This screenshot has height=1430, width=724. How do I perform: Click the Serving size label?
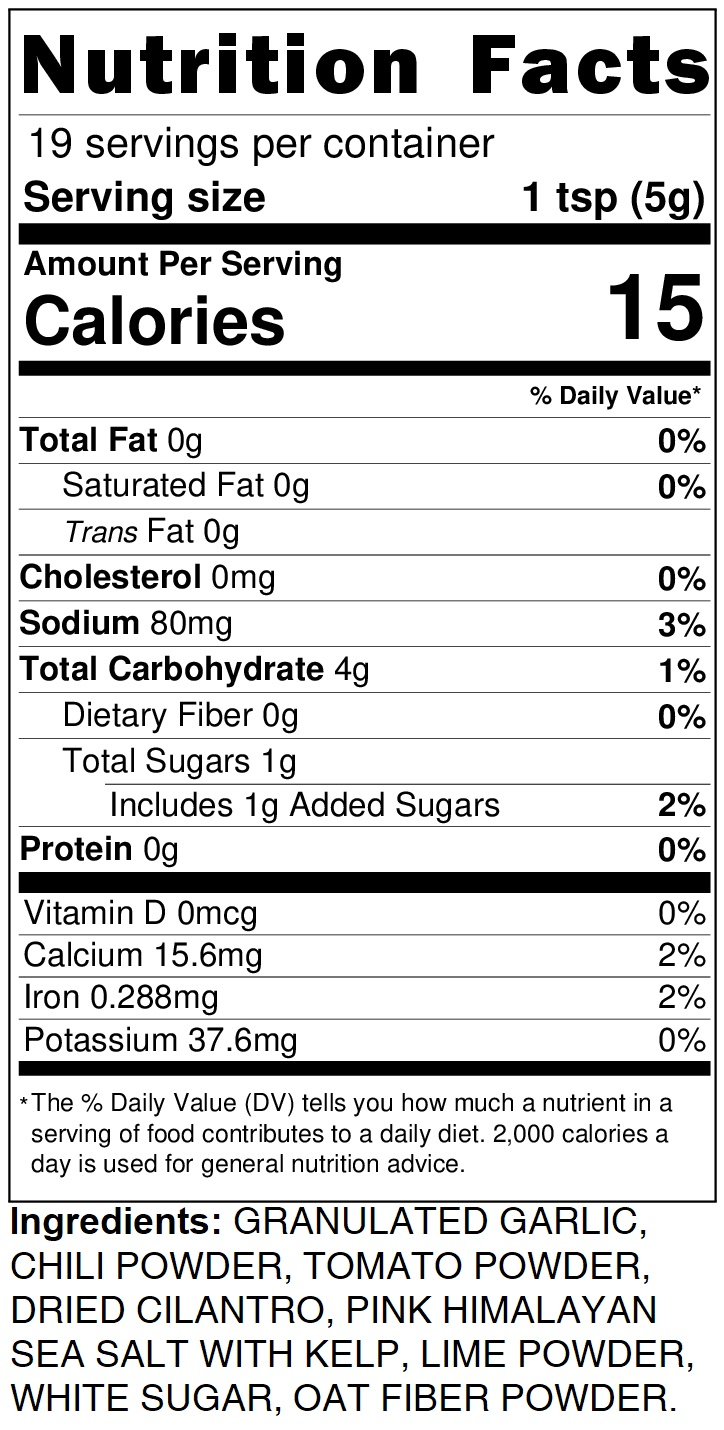tap(144, 197)
